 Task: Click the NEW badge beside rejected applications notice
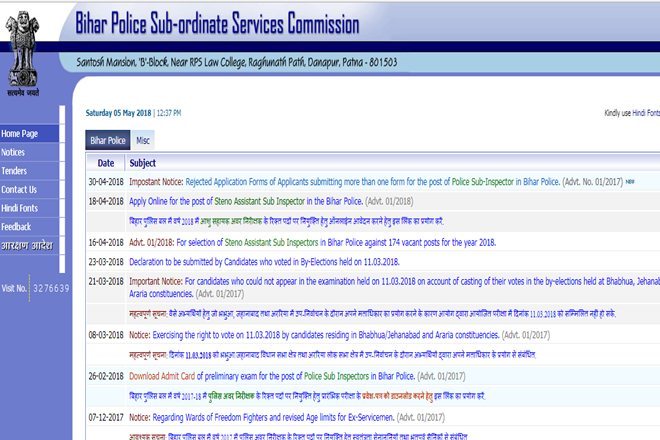pyautogui.click(x=630, y=182)
